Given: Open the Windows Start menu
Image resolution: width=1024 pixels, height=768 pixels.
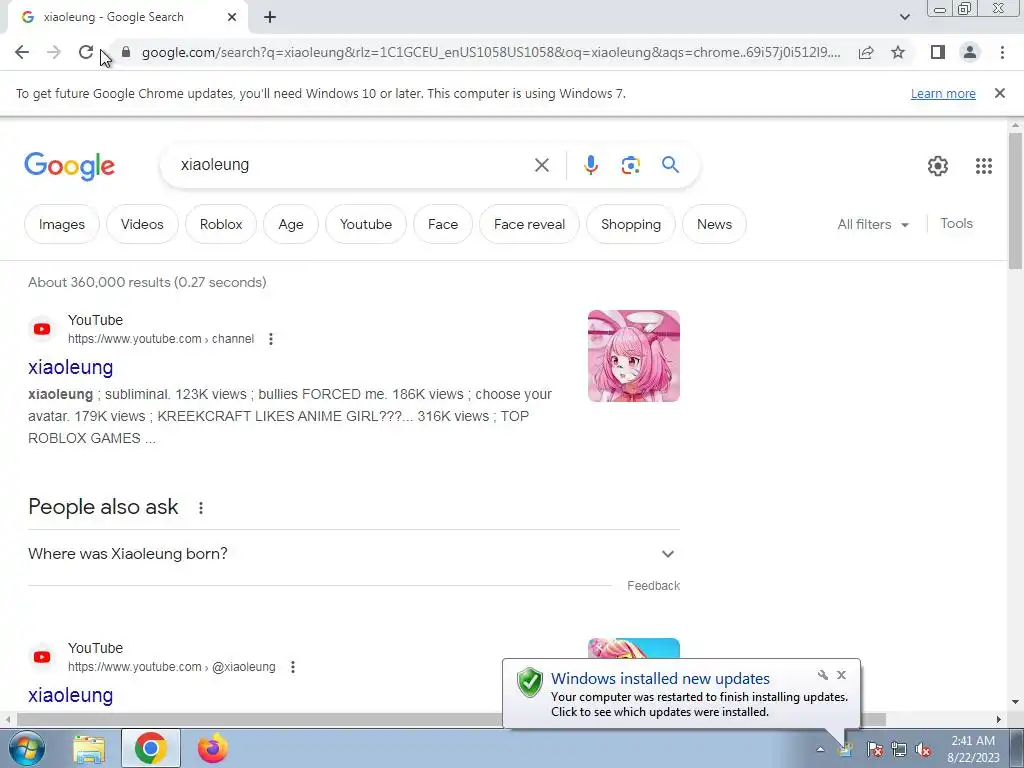Looking at the screenshot, I should point(26,748).
